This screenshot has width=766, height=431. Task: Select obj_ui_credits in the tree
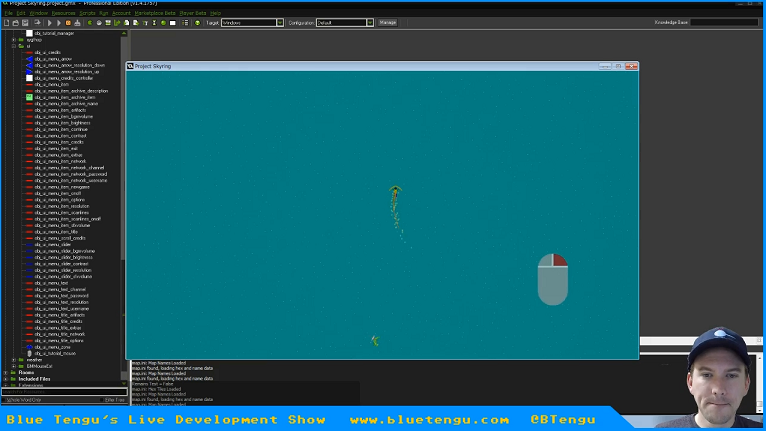click(47, 52)
